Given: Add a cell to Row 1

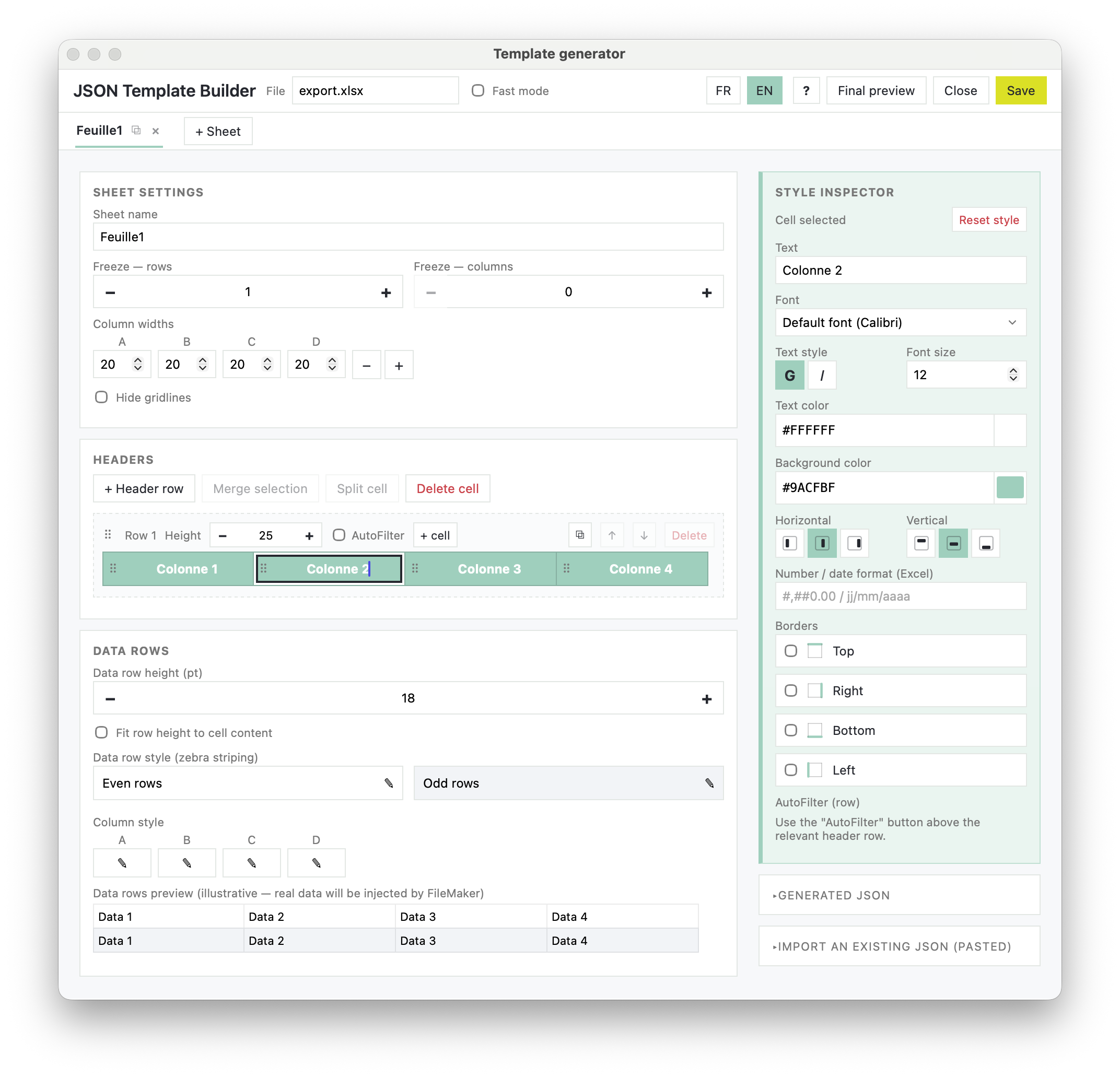Looking at the screenshot, I should [x=435, y=535].
